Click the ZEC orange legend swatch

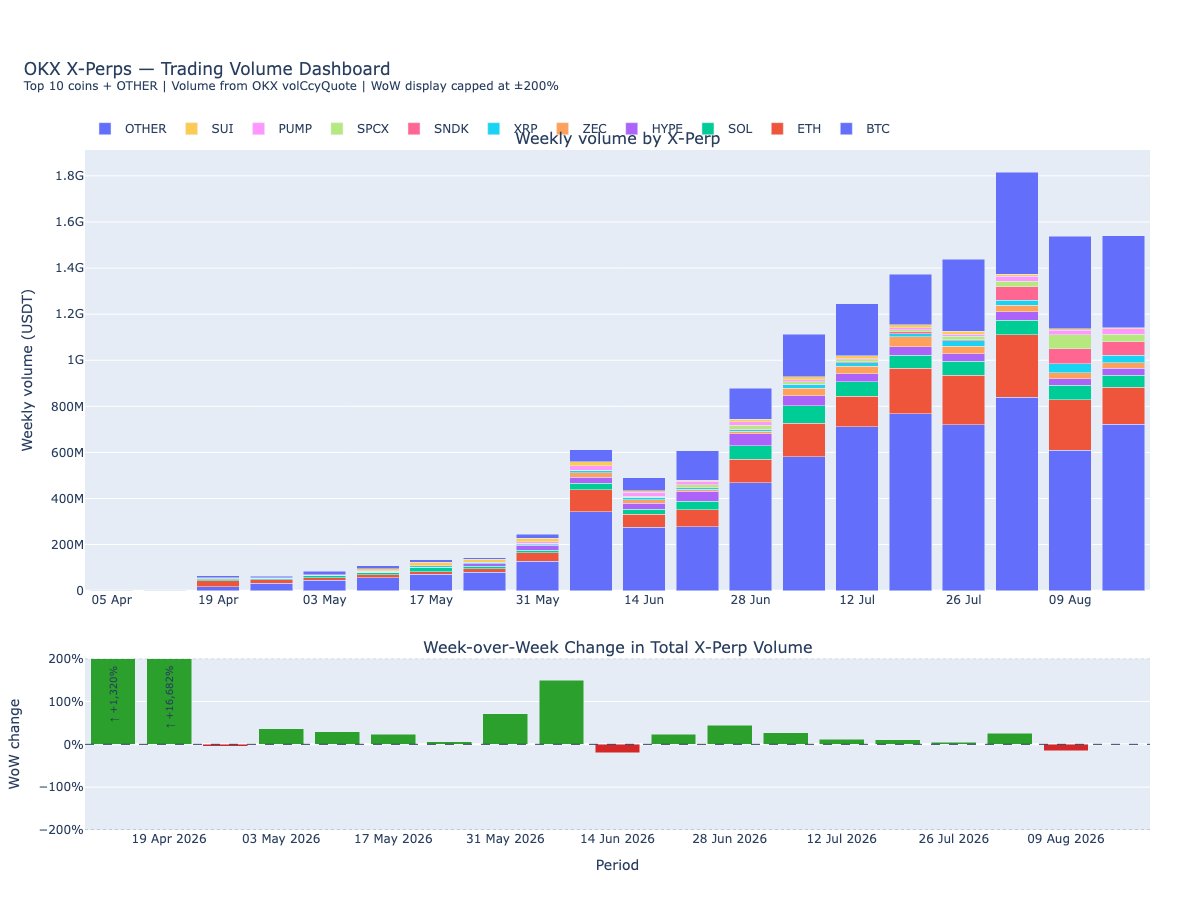[x=562, y=129]
